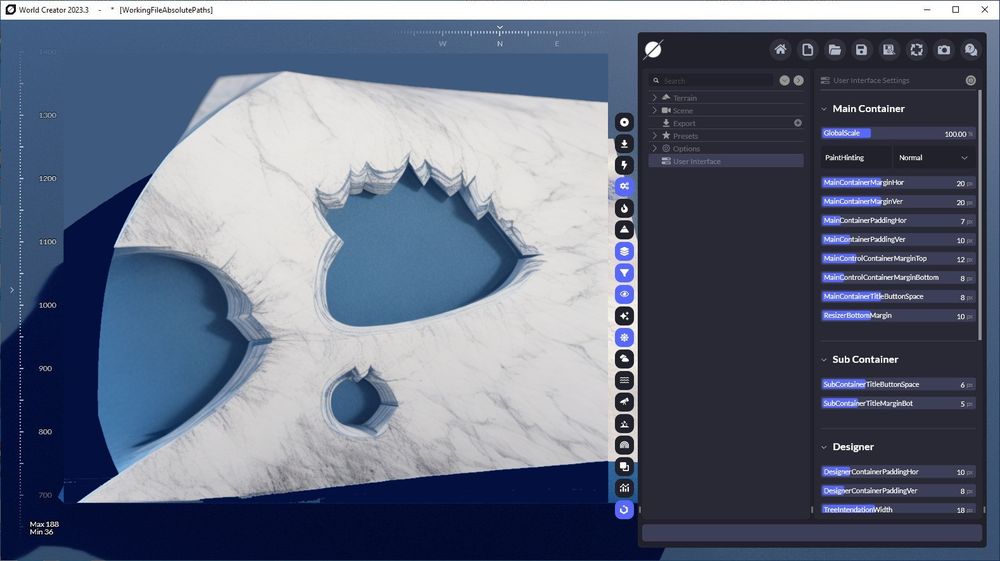
Task: Click the bottom status bar field
Action: click(812, 533)
